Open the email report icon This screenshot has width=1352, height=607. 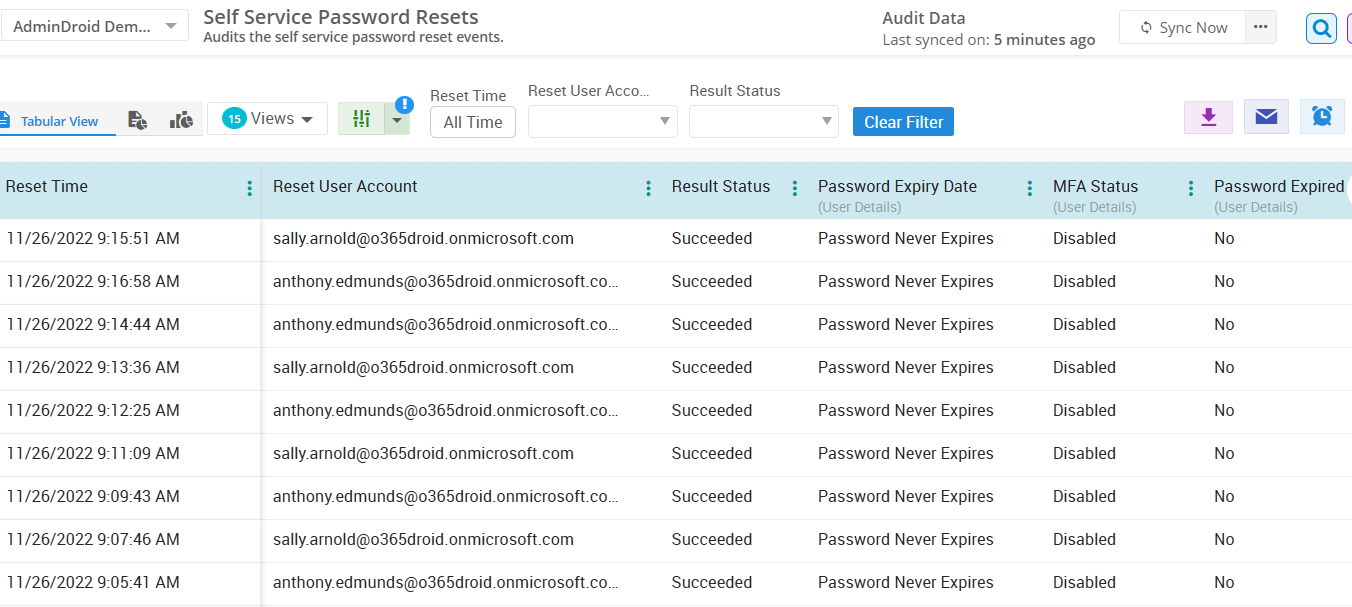(x=1266, y=116)
